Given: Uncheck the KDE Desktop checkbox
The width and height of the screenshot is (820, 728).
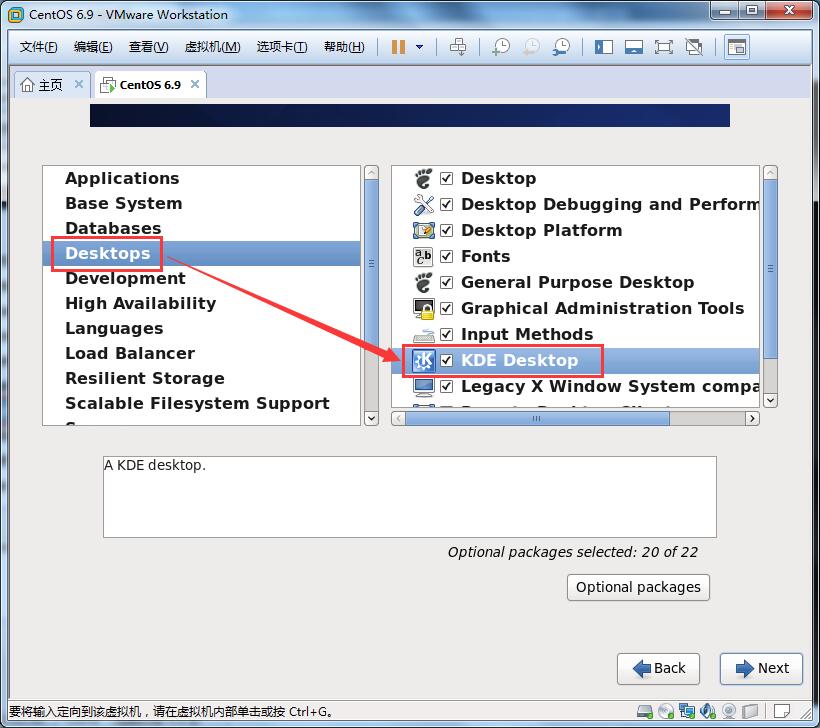Looking at the screenshot, I should pos(446,360).
